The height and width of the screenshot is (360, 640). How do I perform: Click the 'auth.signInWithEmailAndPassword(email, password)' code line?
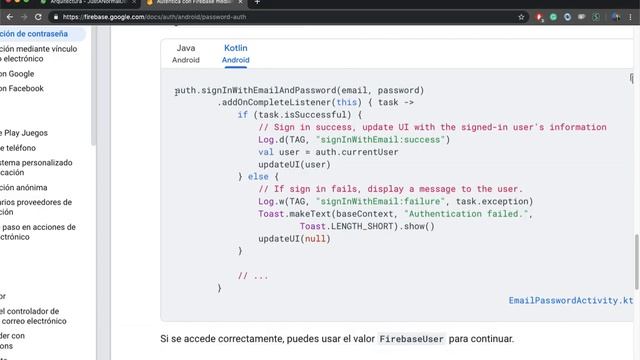click(300, 90)
